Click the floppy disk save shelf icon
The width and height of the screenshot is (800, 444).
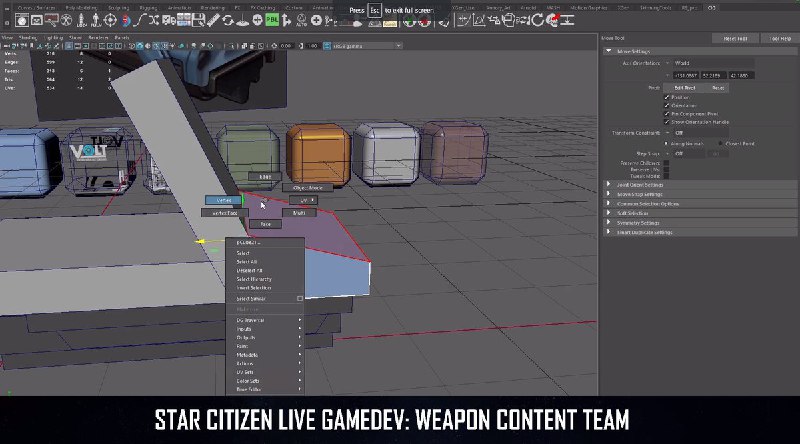tap(198, 20)
